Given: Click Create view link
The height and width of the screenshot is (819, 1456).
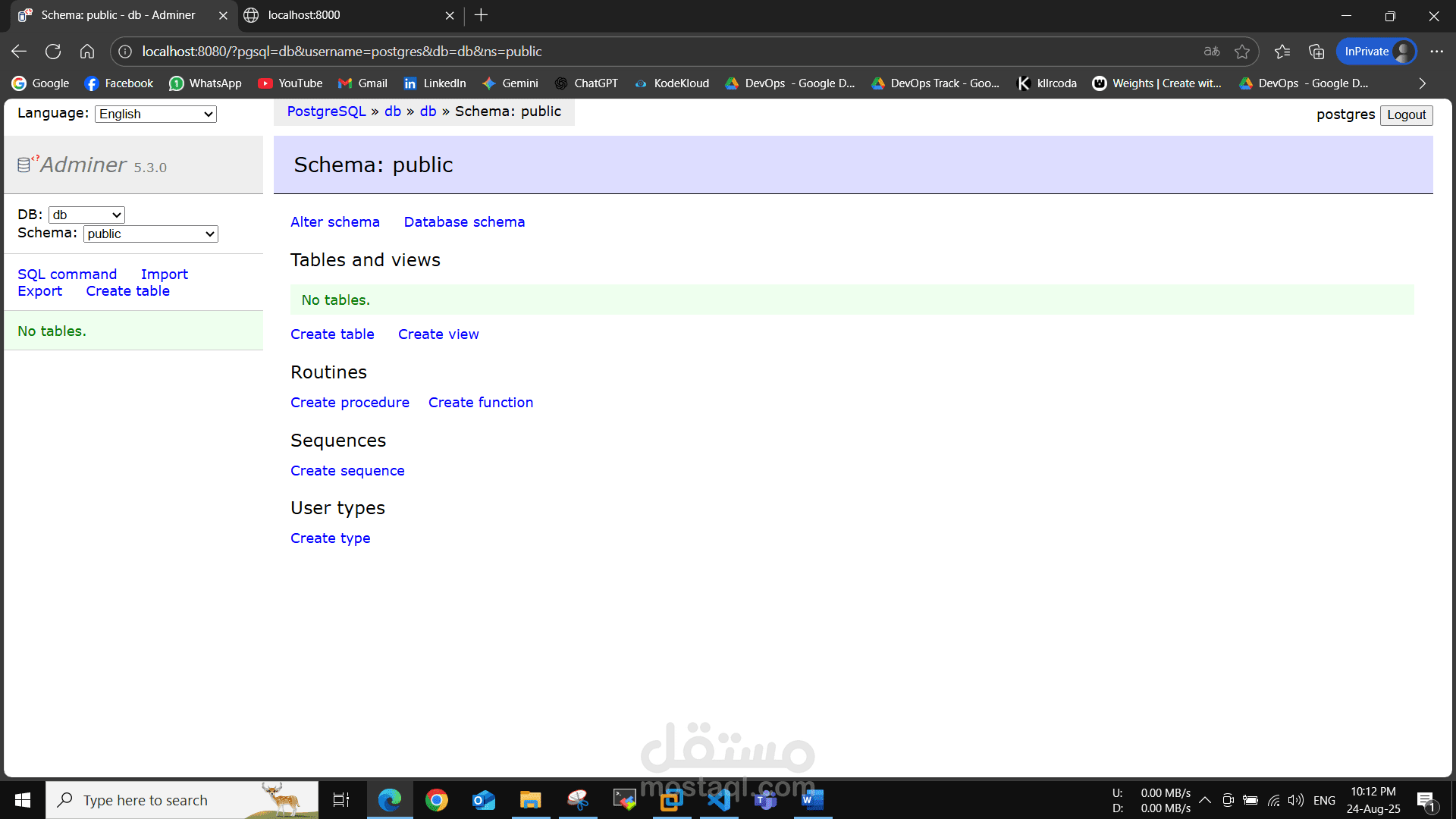Looking at the screenshot, I should [438, 334].
